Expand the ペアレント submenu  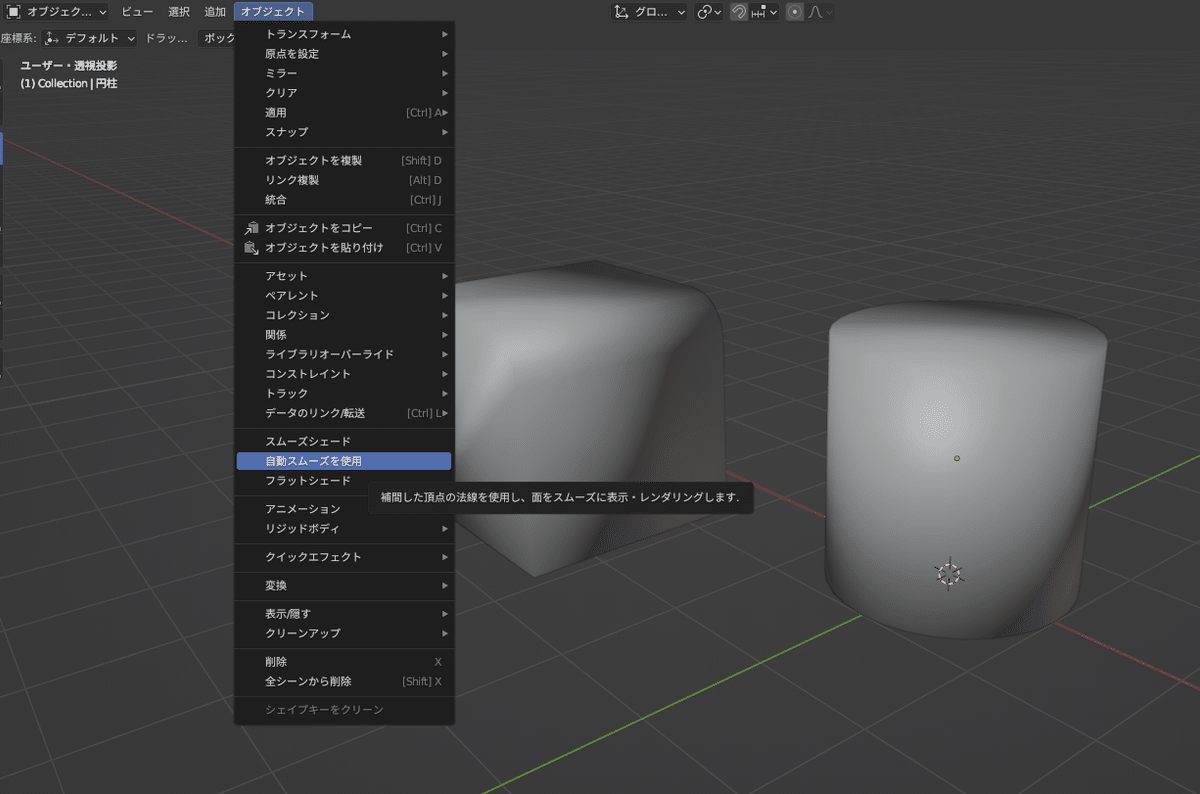(x=344, y=296)
